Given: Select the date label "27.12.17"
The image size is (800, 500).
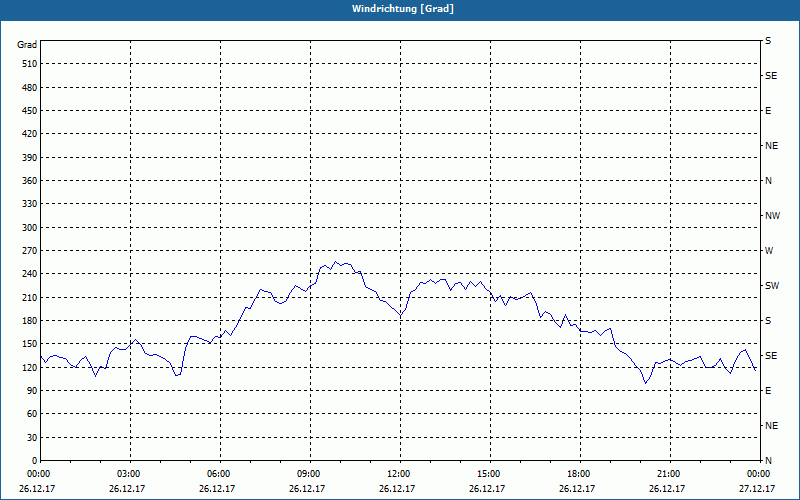Looking at the screenshot, I should (x=757, y=489).
